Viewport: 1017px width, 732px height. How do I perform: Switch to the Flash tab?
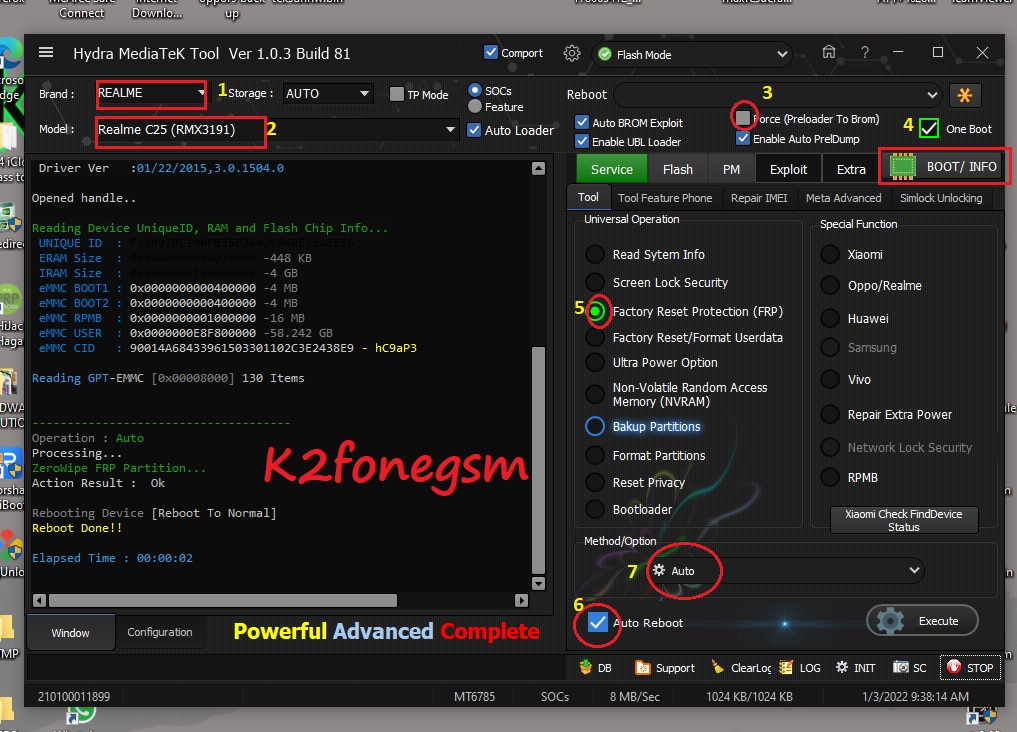pyautogui.click(x=678, y=169)
